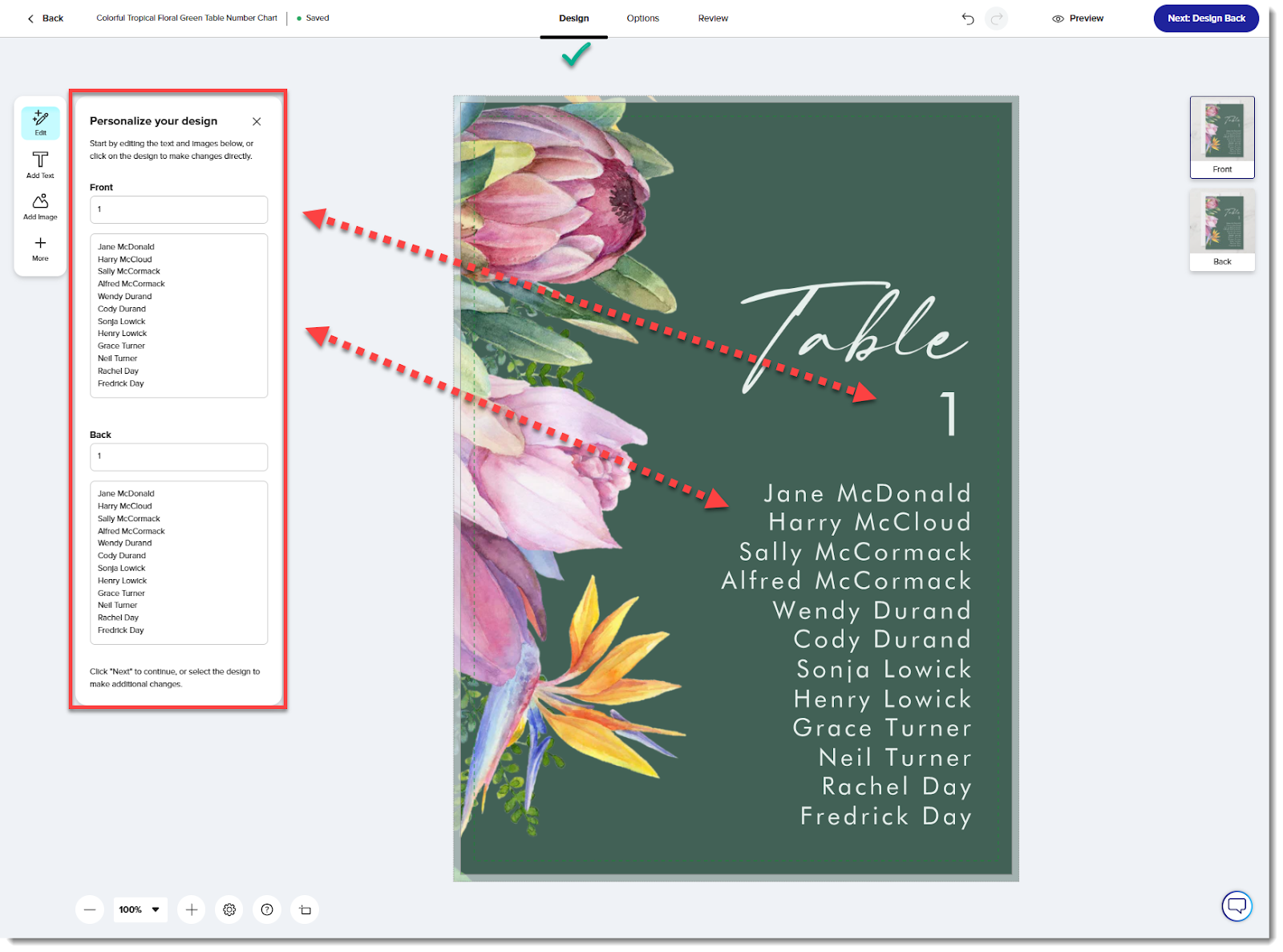
Task: Open the live chat bubble
Action: click(1236, 906)
